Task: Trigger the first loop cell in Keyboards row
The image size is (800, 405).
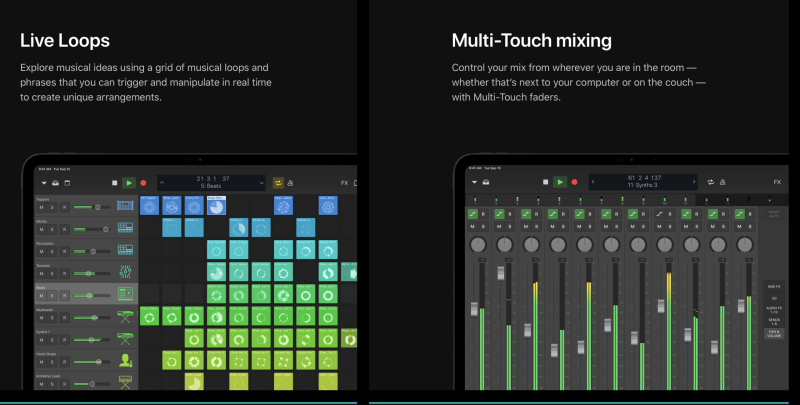Action: (x=149, y=316)
